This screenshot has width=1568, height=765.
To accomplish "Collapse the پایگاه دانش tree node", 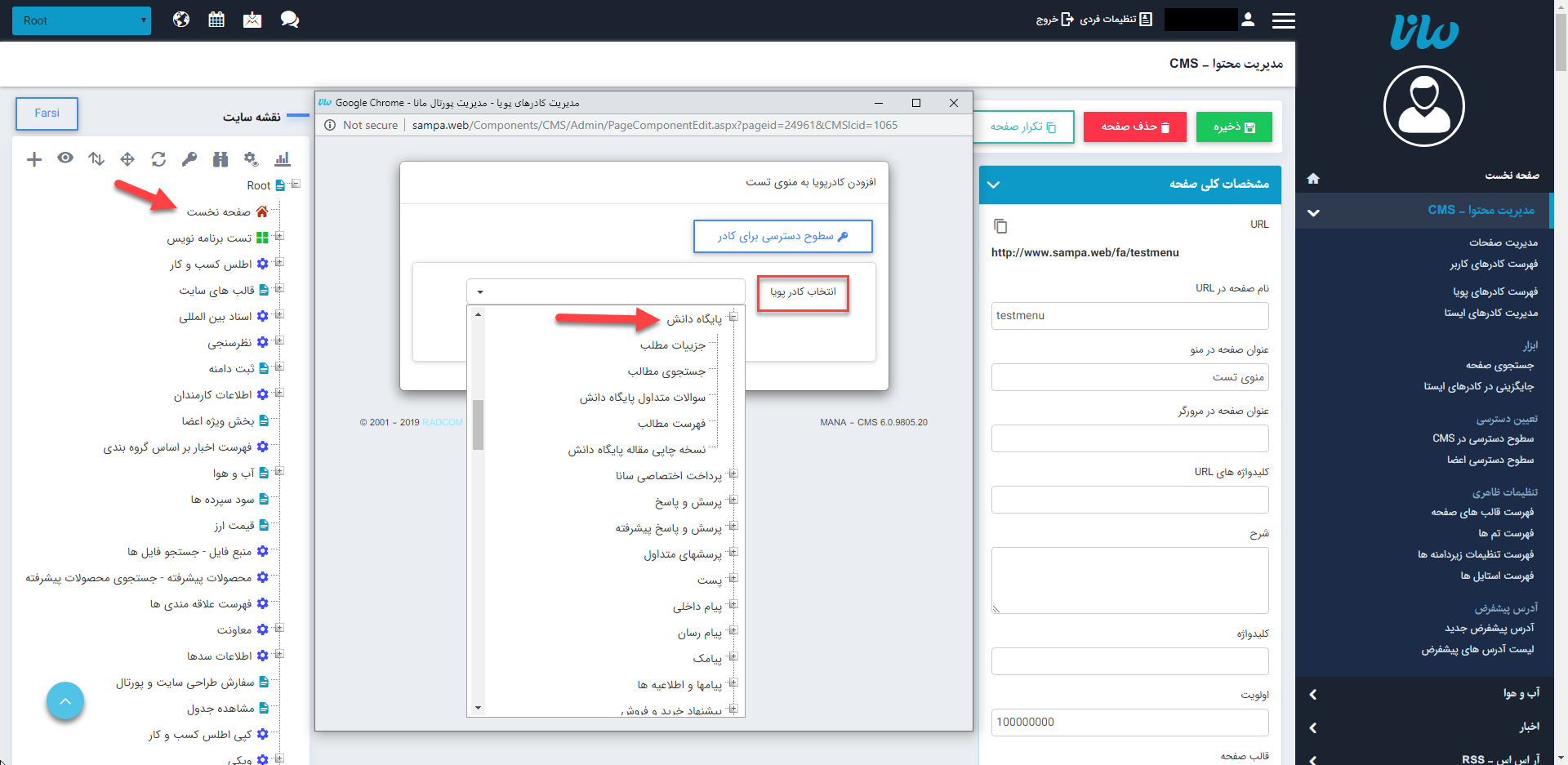I will (733, 318).
